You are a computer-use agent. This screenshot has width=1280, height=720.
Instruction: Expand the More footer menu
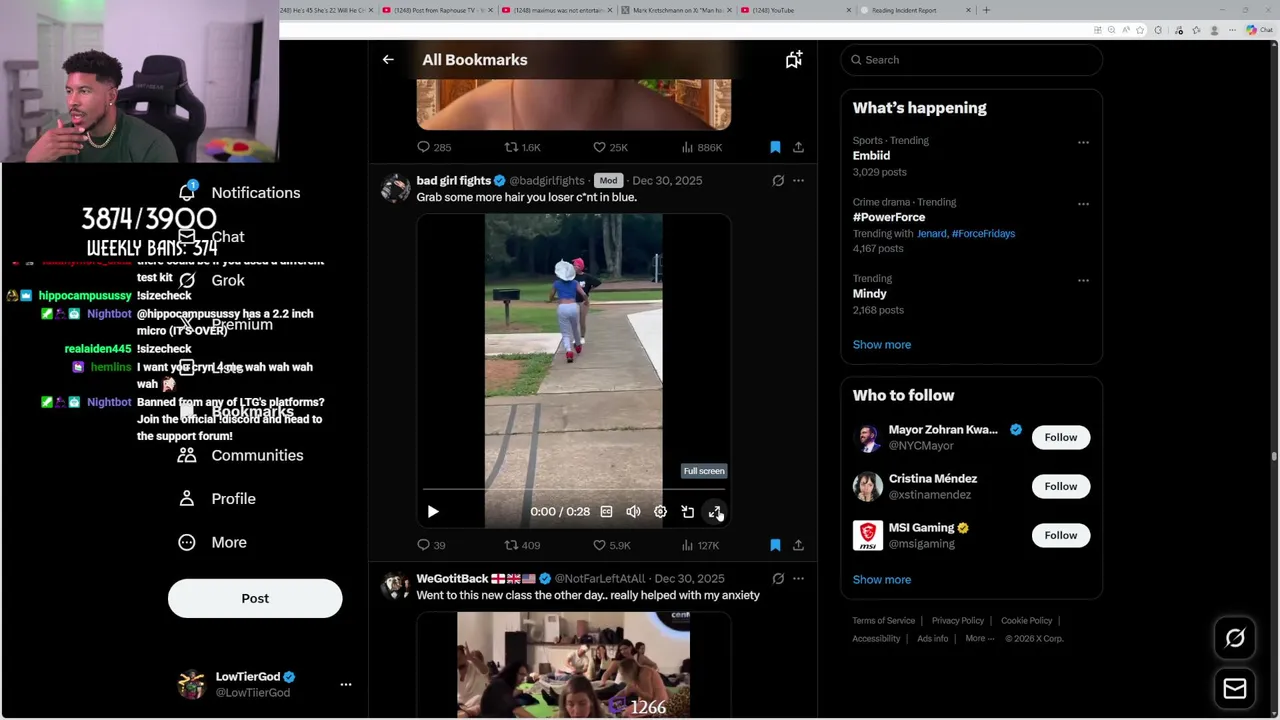[x=980, y=639]
